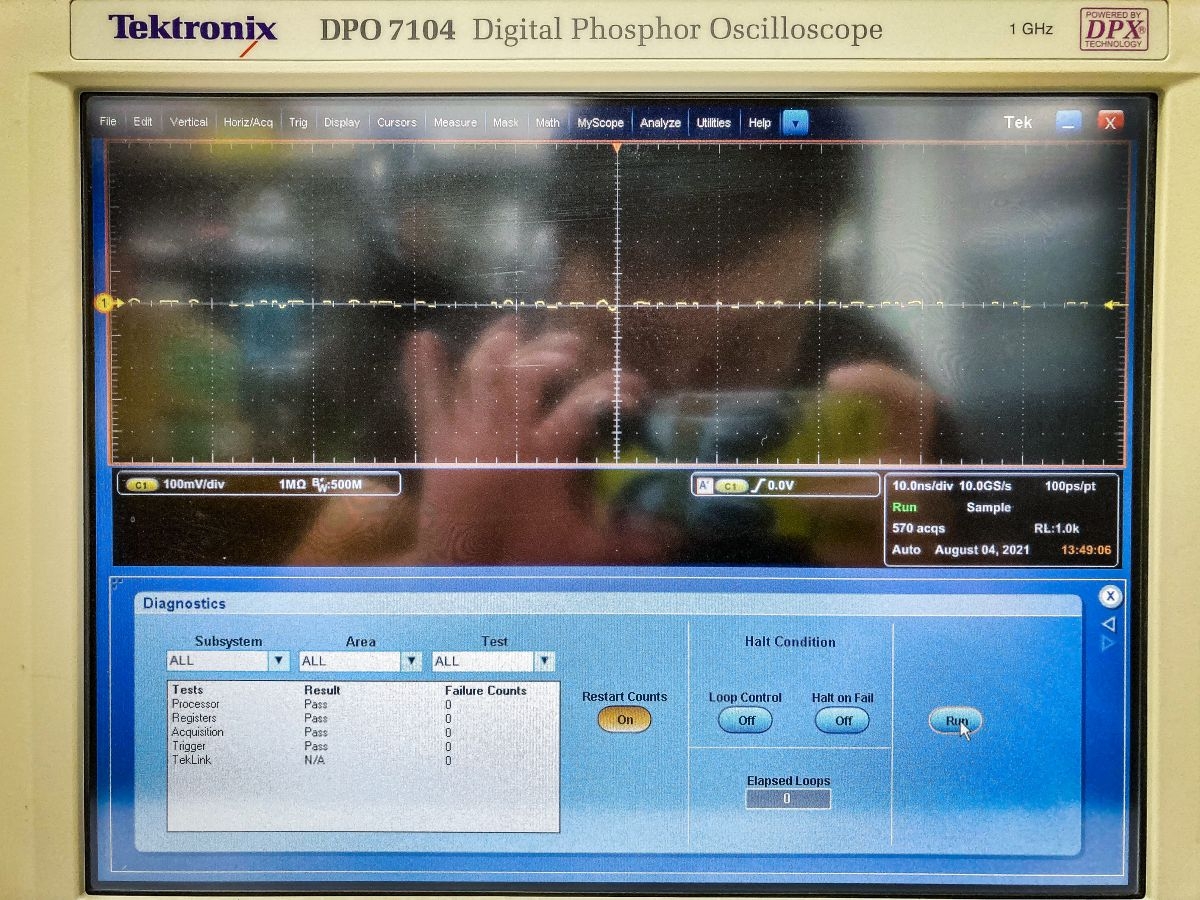1200x900 pixels.
Task: Click the 500M bandwidth limit readout
Action: click(338, 485)
